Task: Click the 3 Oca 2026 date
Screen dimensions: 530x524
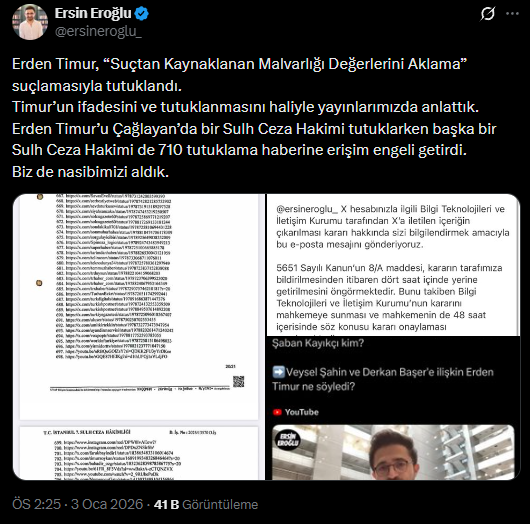Action: click(107, 504)
